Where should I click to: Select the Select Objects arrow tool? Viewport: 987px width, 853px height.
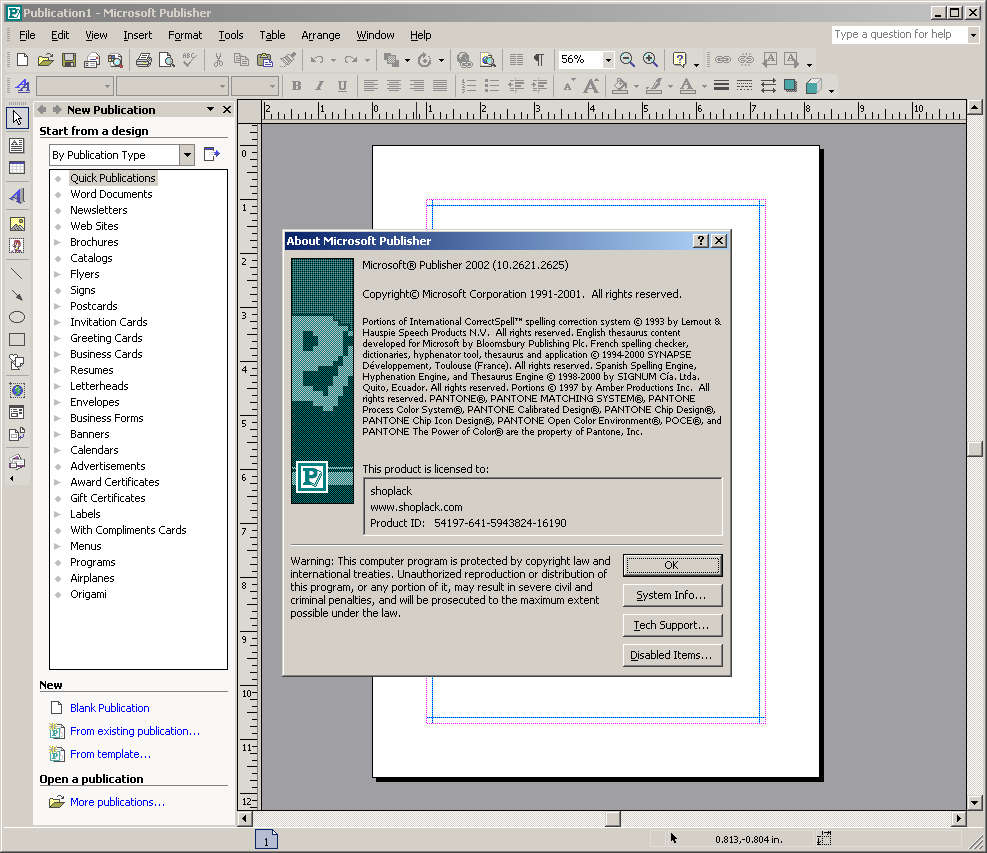point(17,118)
